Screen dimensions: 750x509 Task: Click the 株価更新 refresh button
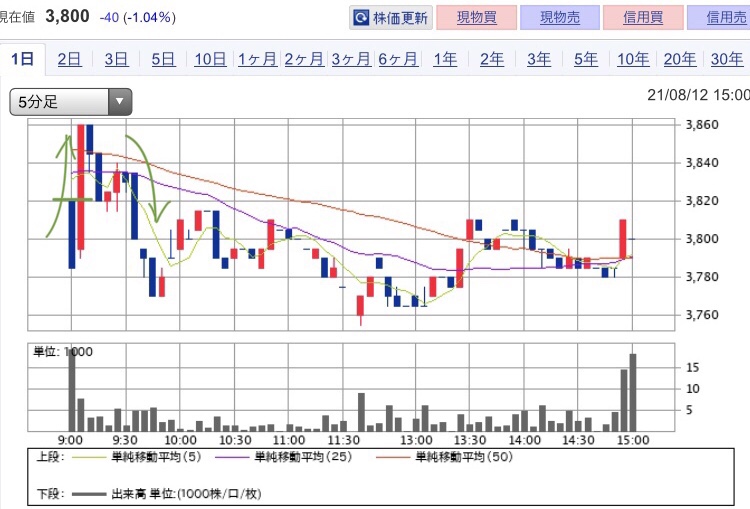click(x=391, y=18)
